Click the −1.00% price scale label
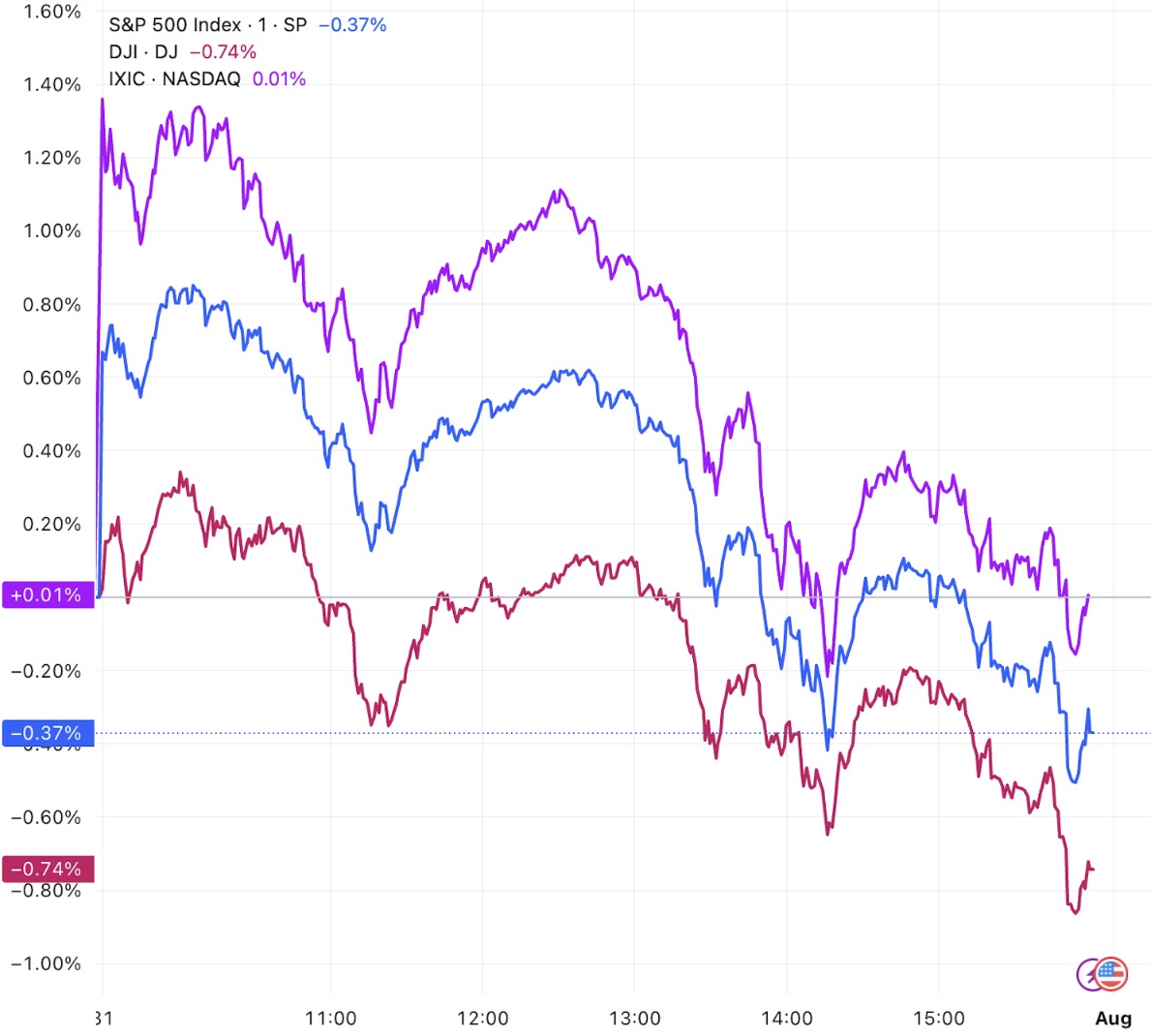The width and height of the screenshot is (1151, 1036). [45, 963]
